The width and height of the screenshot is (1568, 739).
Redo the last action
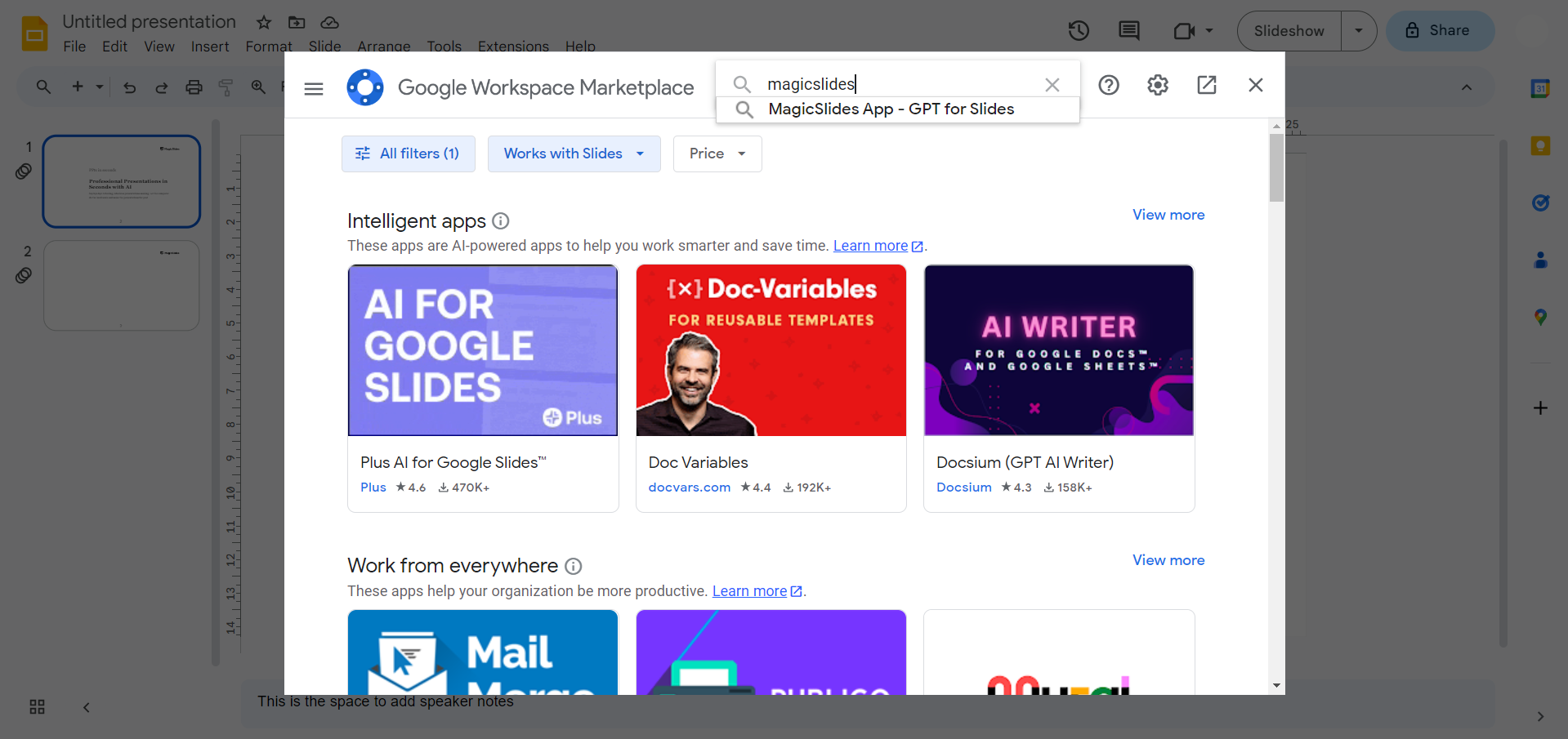[162, 87]
